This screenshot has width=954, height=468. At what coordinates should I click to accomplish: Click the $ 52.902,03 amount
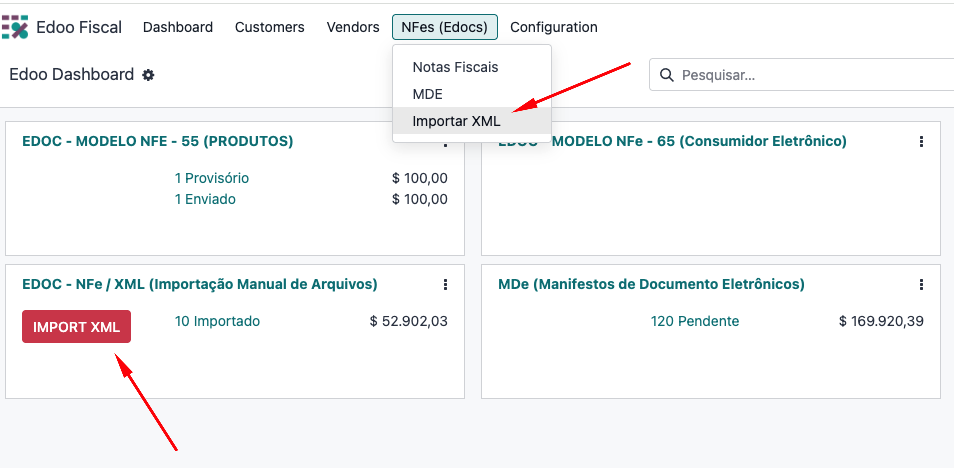pos(409,321)
